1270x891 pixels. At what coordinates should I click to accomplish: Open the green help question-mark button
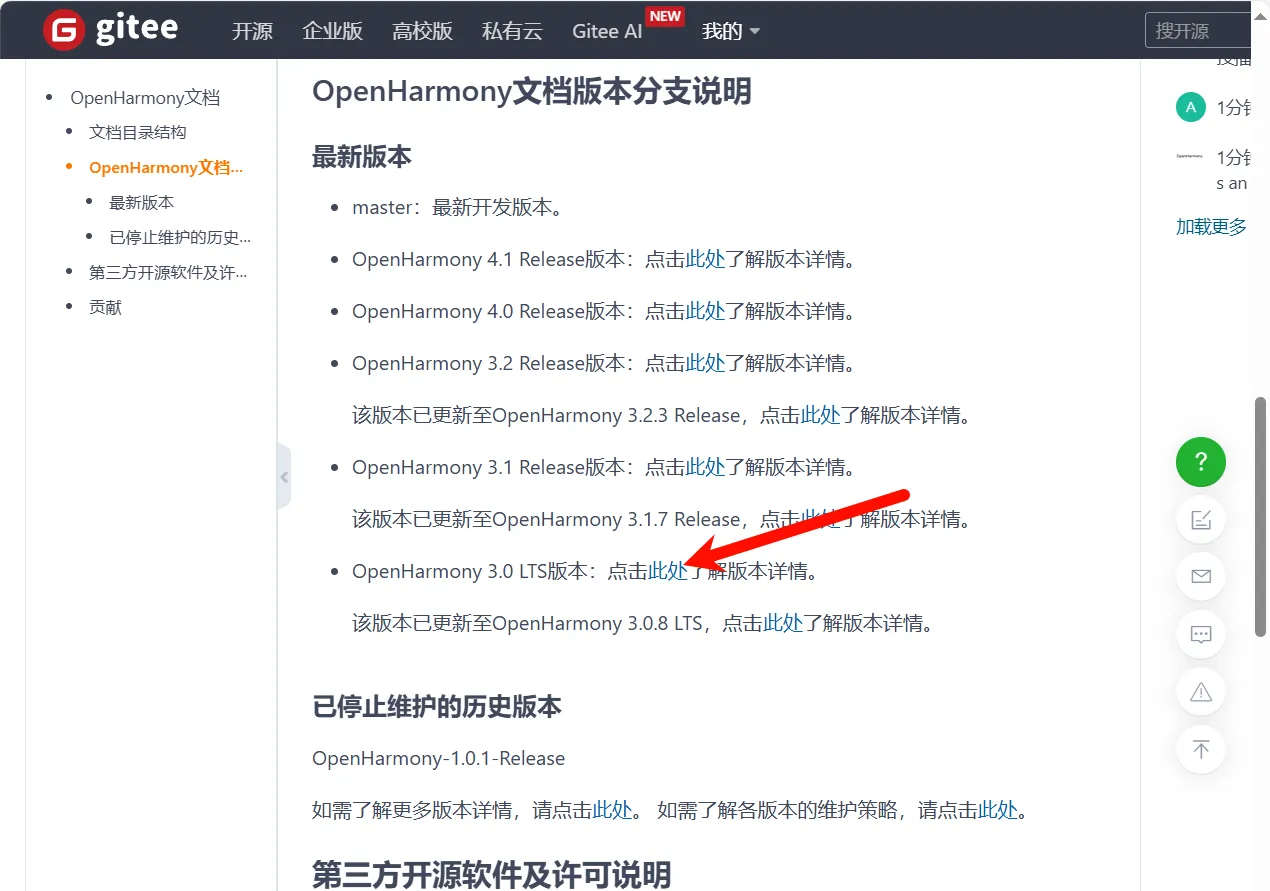pyautogui.click(x=1201, y=462)
